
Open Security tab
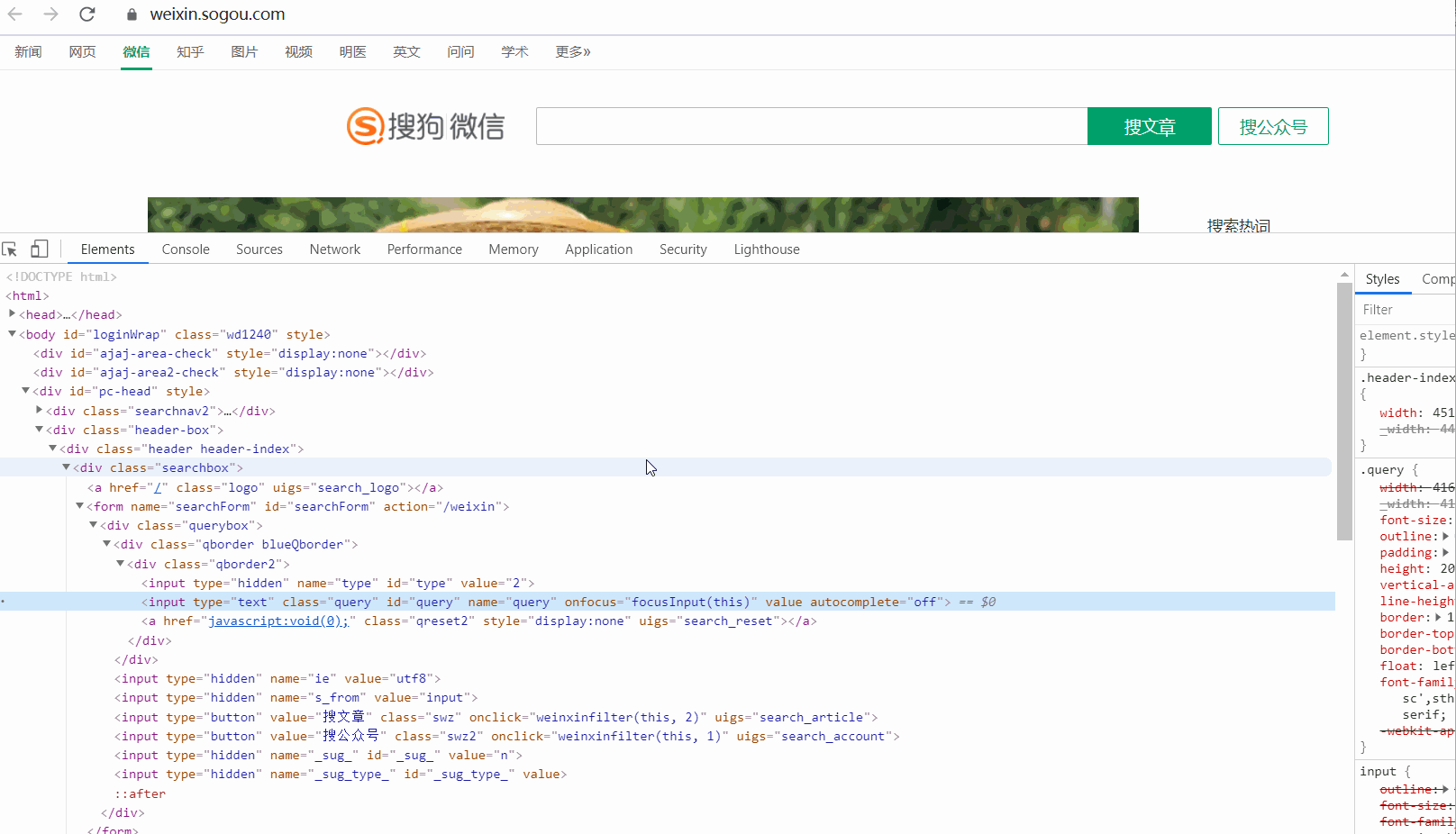point(683,249)
